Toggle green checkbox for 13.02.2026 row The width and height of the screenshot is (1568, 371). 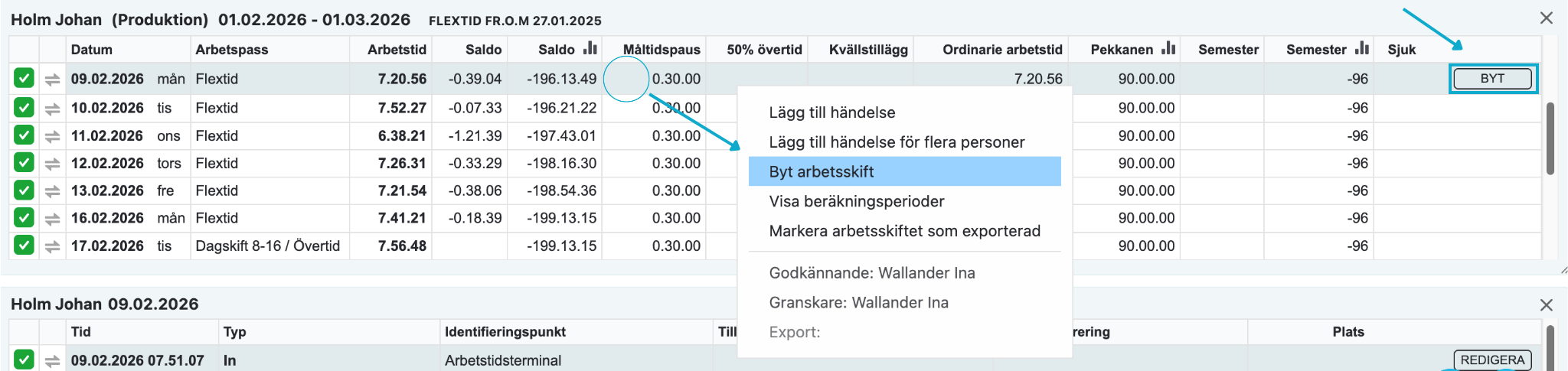pyautogui.click(x=24, y=190)
